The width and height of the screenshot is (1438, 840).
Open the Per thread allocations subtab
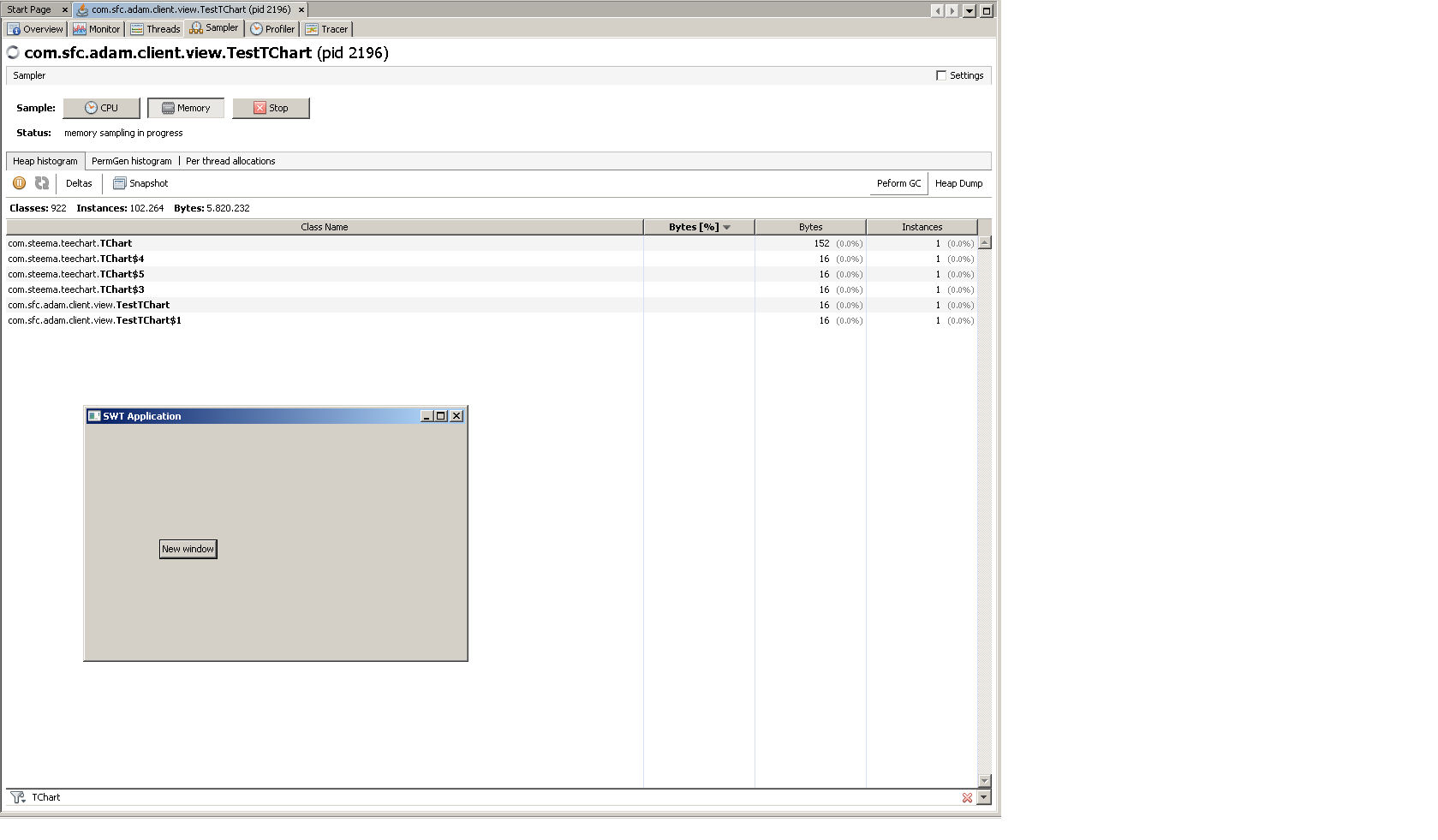230,161
